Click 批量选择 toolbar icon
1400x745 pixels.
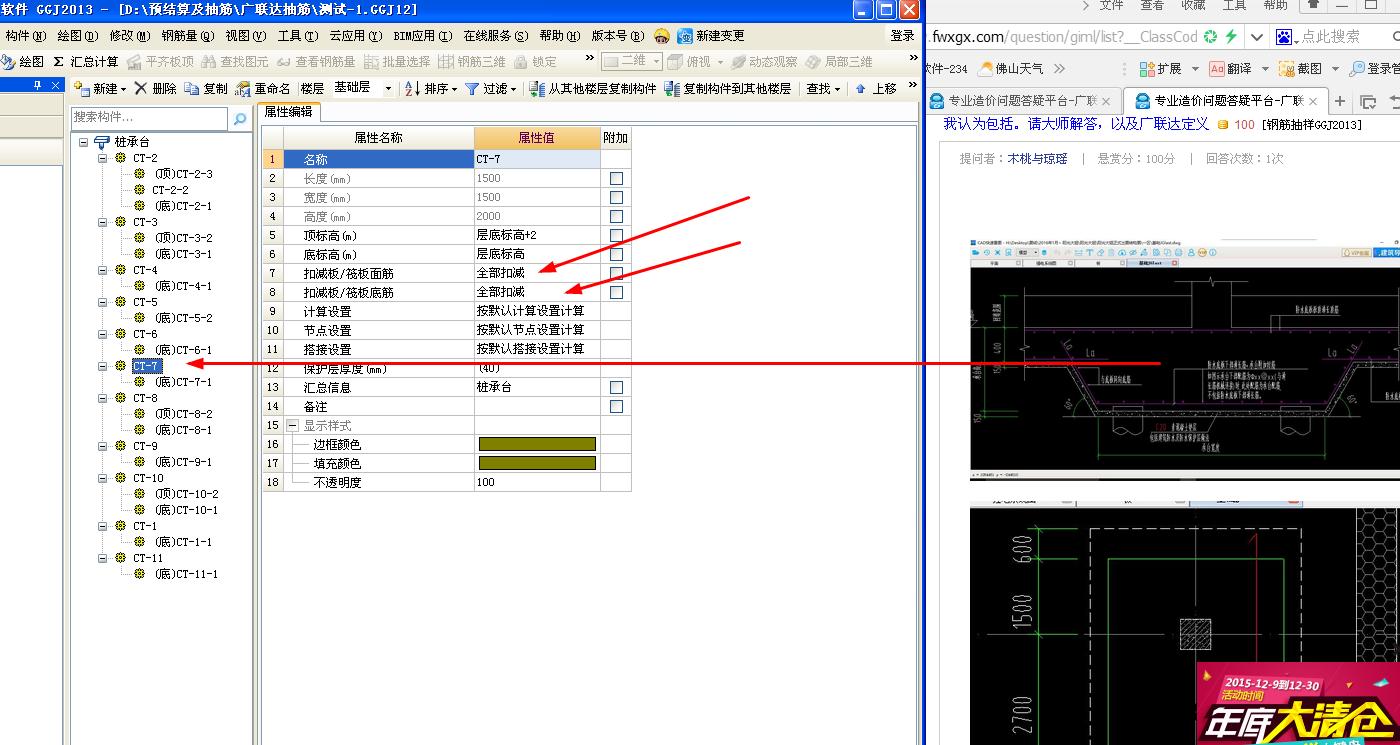pos(372,61)
